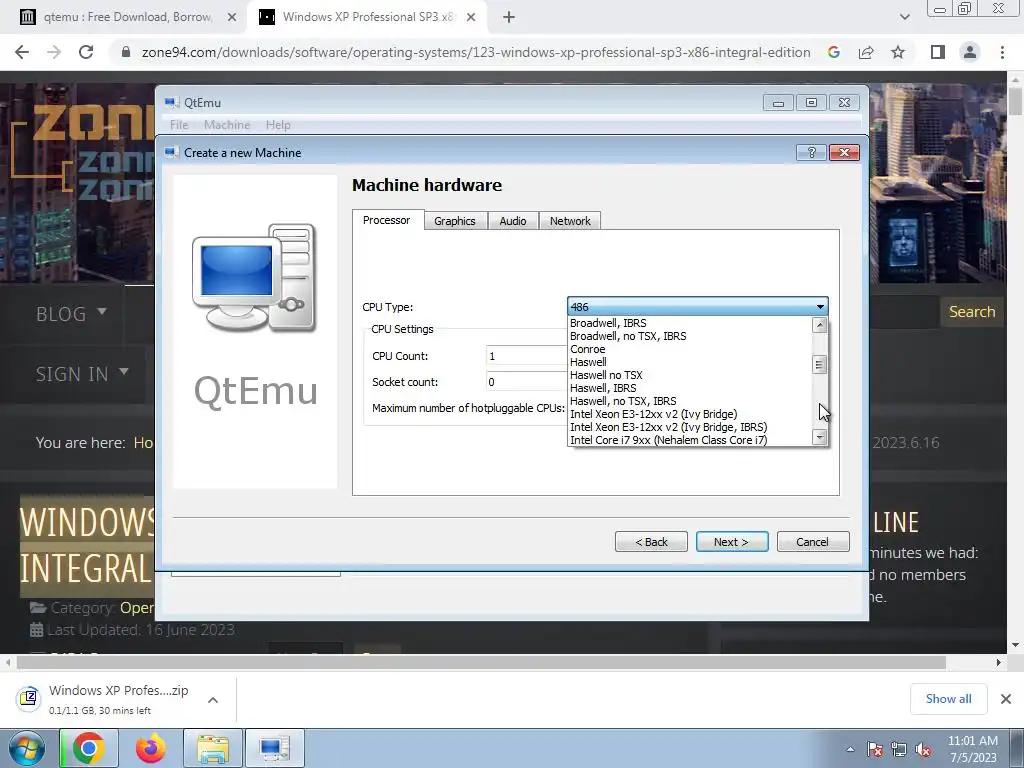Dismiss the Chrome downloads bar

[1006, 699]
